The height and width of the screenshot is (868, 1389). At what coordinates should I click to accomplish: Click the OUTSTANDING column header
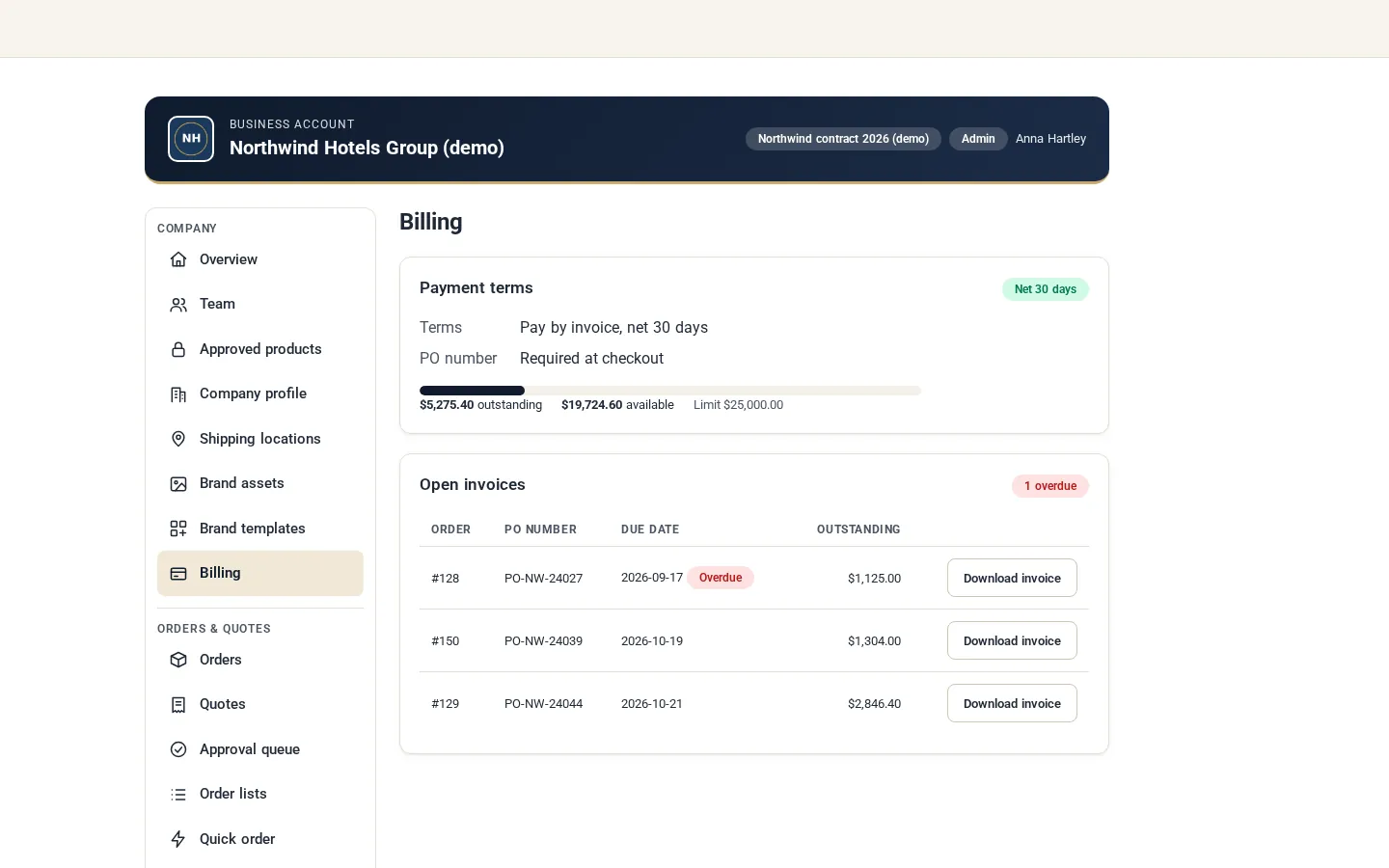tap(858, 529)
